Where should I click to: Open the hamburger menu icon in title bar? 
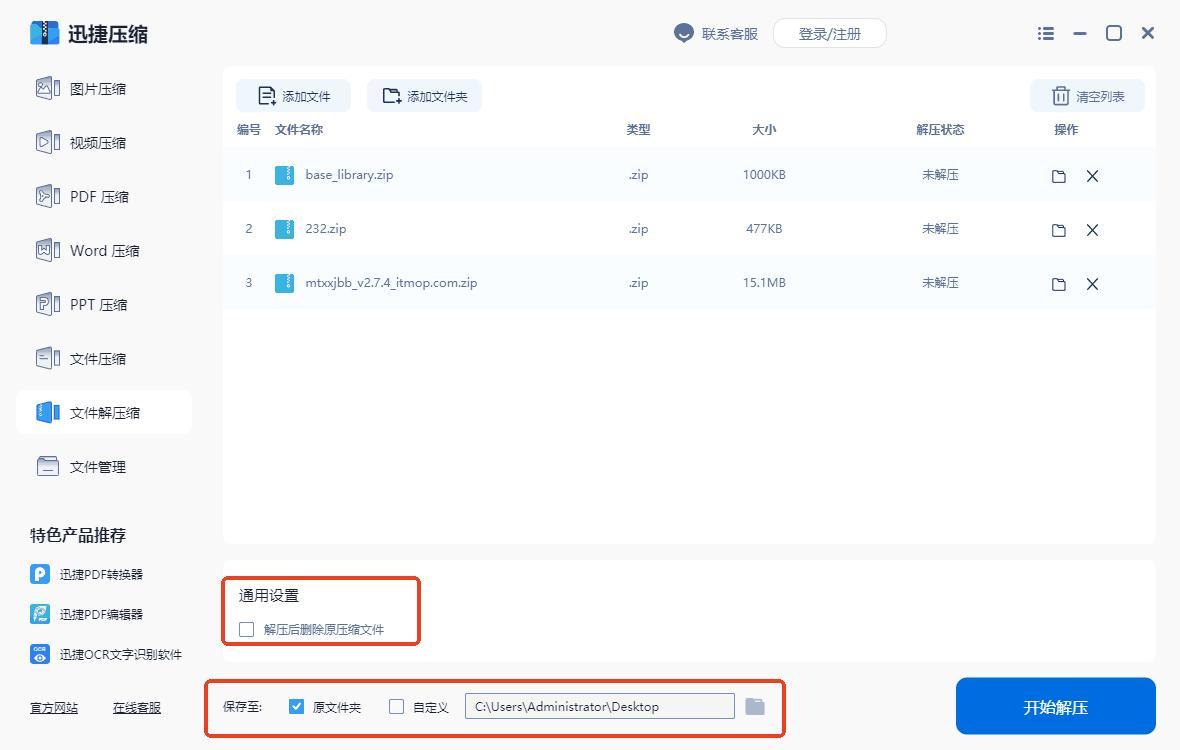click(x=1046, y=33)
